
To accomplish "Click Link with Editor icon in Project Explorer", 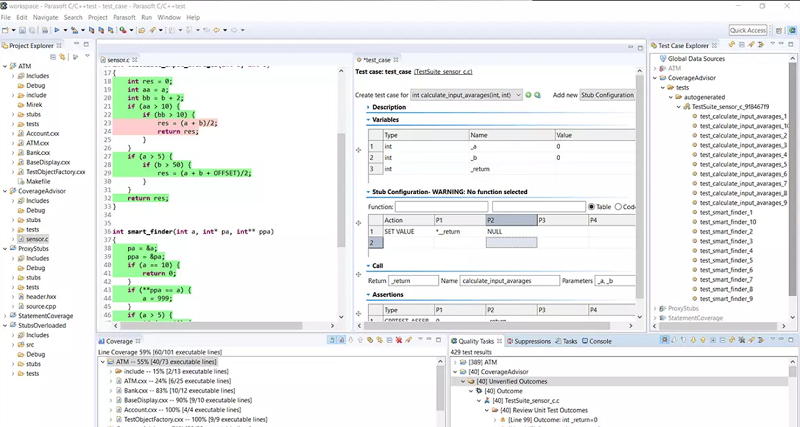I will [x=62, y=57].
